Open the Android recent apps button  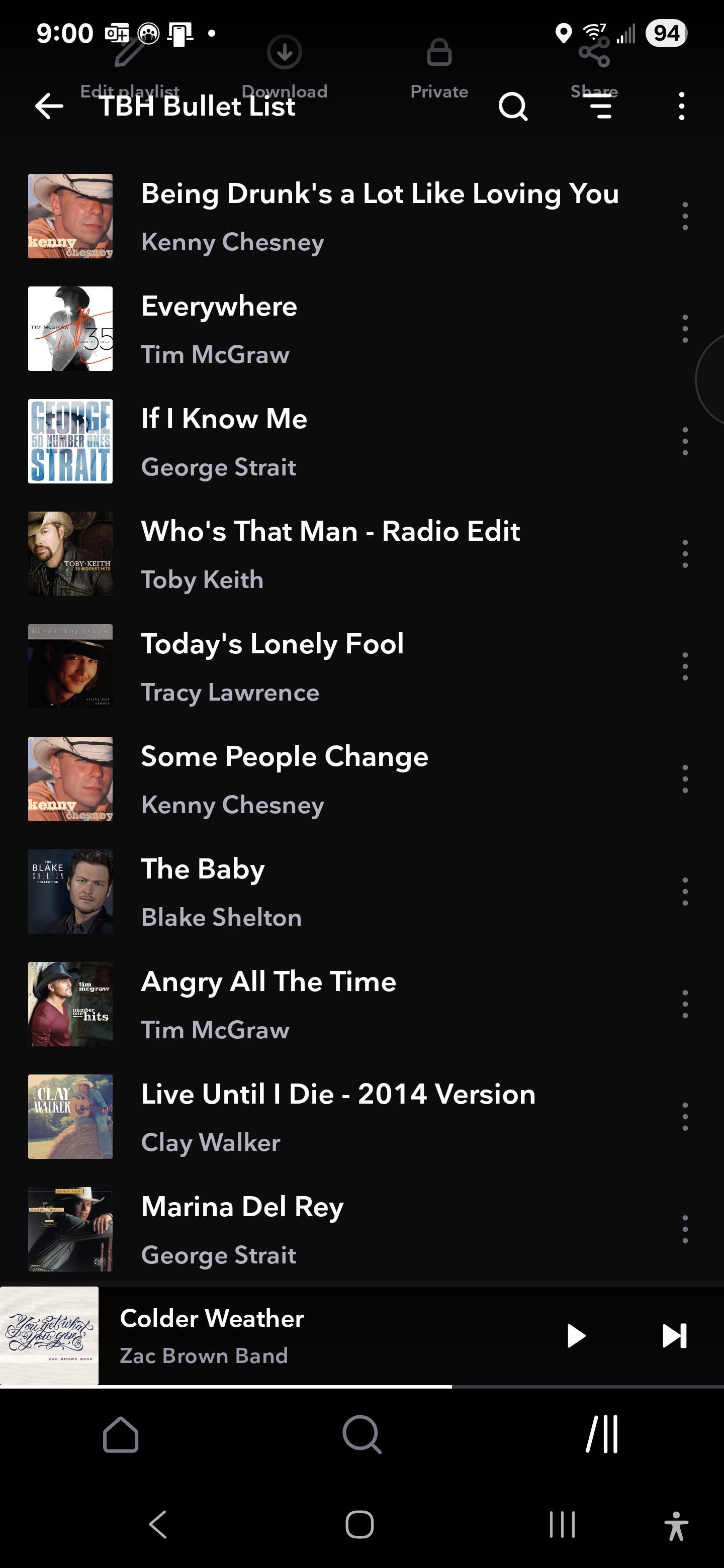pos(562,1525)
